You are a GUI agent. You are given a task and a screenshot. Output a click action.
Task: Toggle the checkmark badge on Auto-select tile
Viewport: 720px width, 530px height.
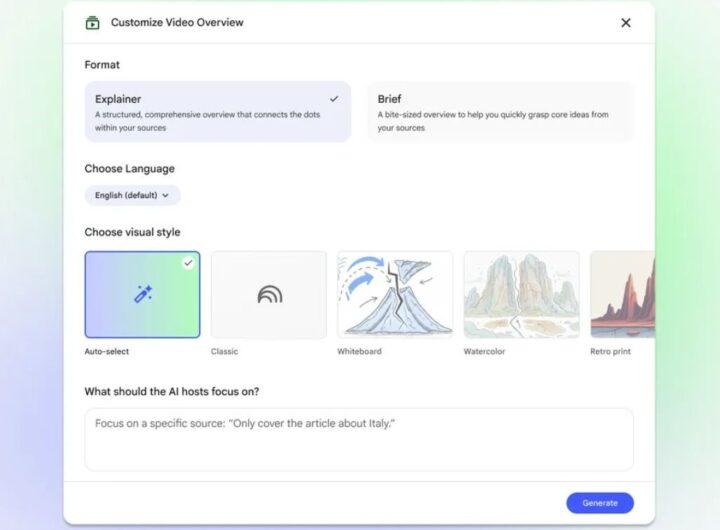coord(188,263)
